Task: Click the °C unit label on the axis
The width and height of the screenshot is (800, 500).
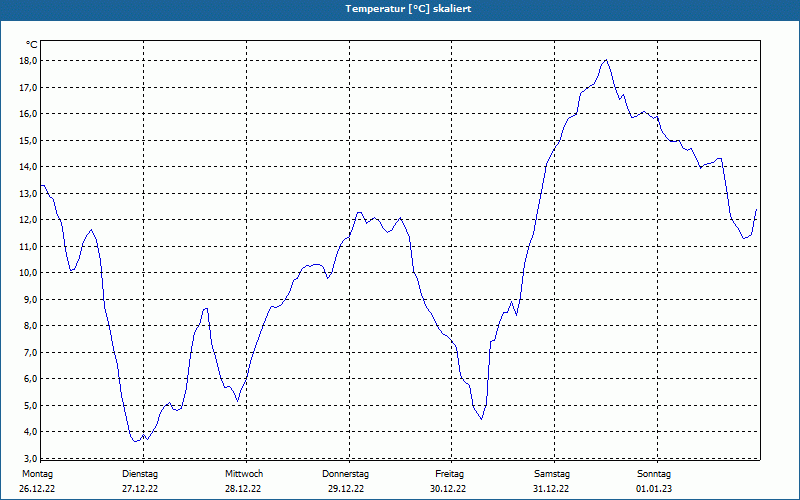Action: 32,45
